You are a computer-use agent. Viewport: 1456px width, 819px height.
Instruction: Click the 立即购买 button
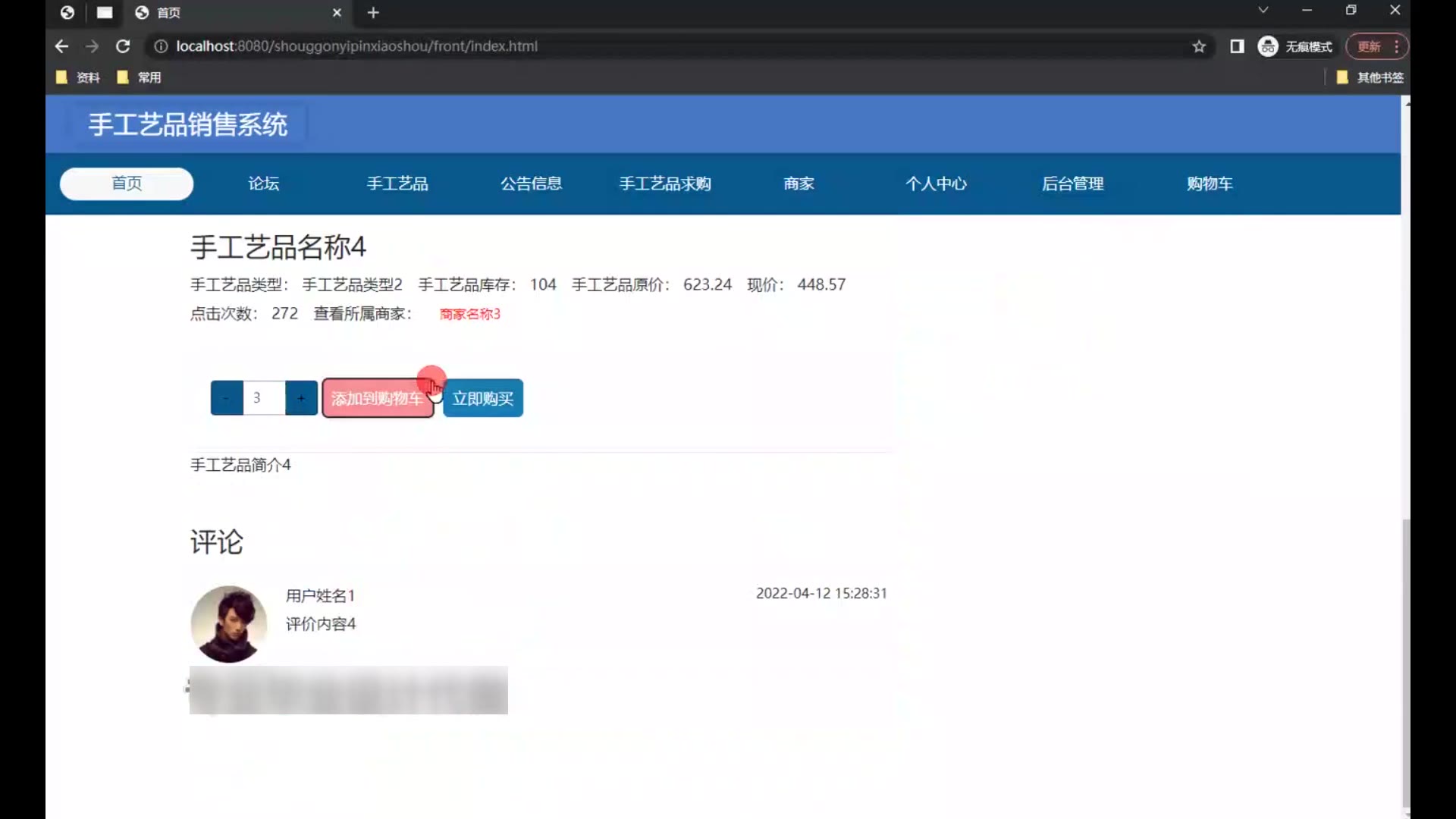pos(483,398)
